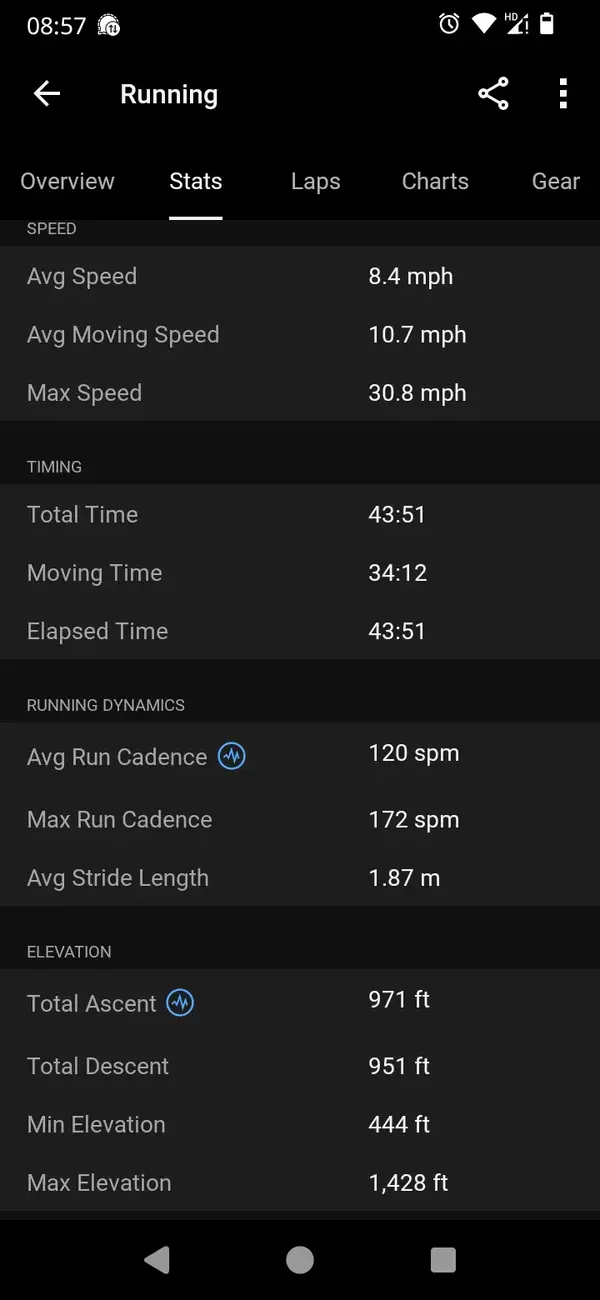Tap the Moving Time row
The height and width of the screenshot is (1300, 600).
pyautogui.click(x=300, y=573)
